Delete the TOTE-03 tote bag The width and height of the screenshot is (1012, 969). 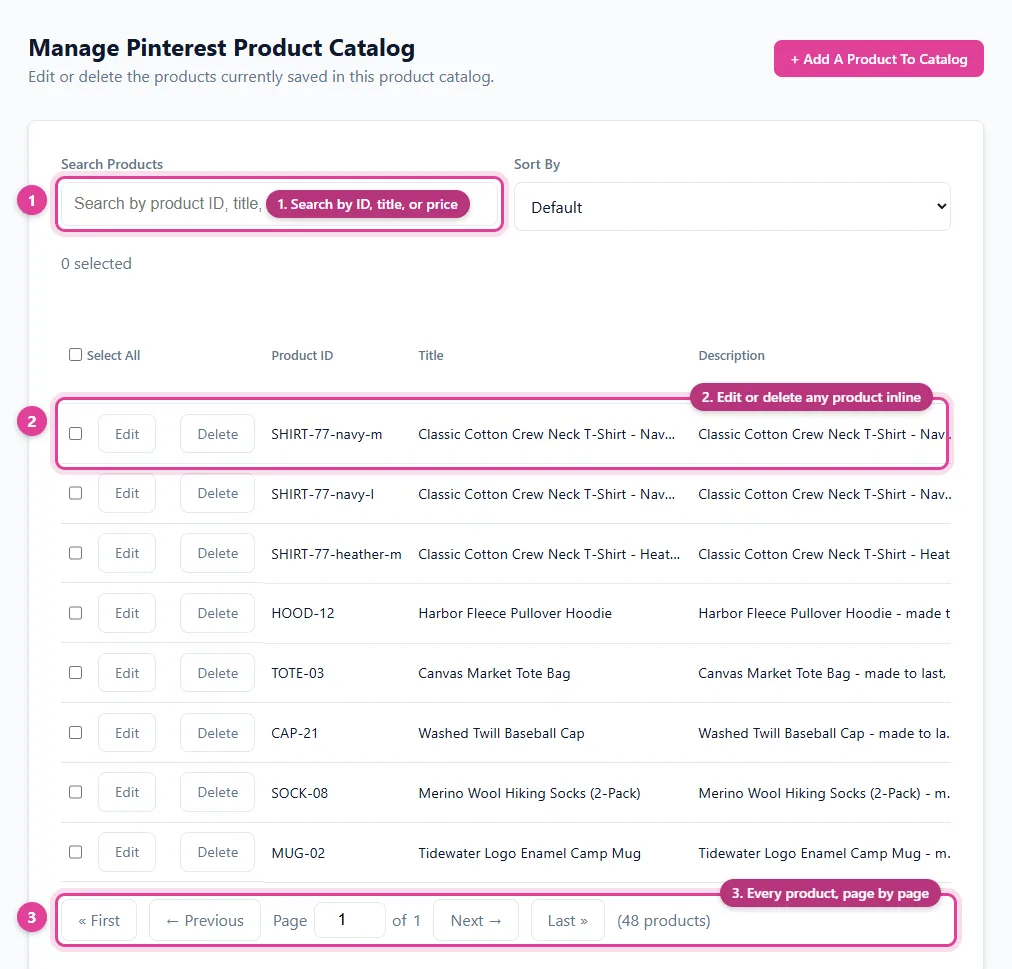(218, 673)
